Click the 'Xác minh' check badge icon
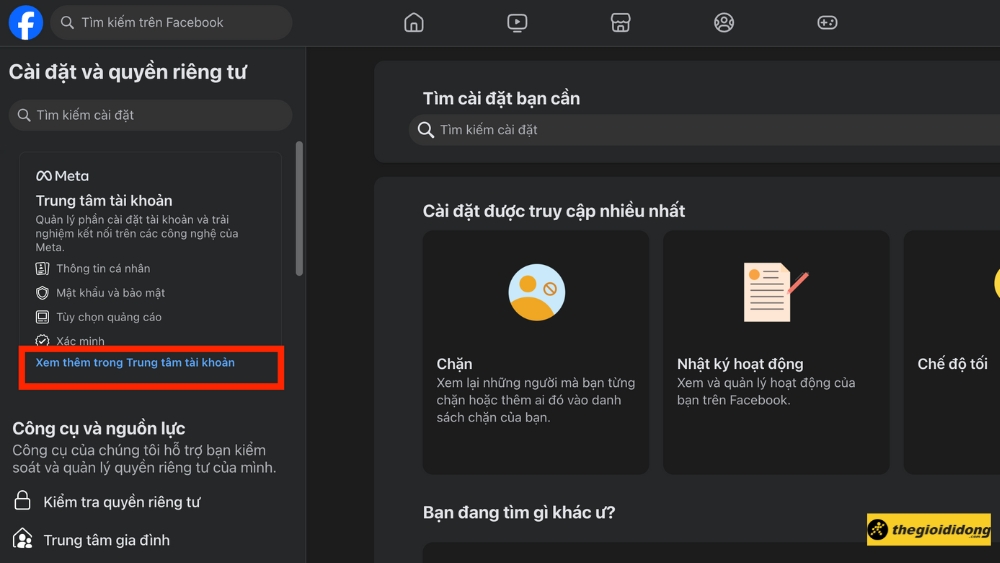Screen dimensions: 1000x563 click(42, 340)
